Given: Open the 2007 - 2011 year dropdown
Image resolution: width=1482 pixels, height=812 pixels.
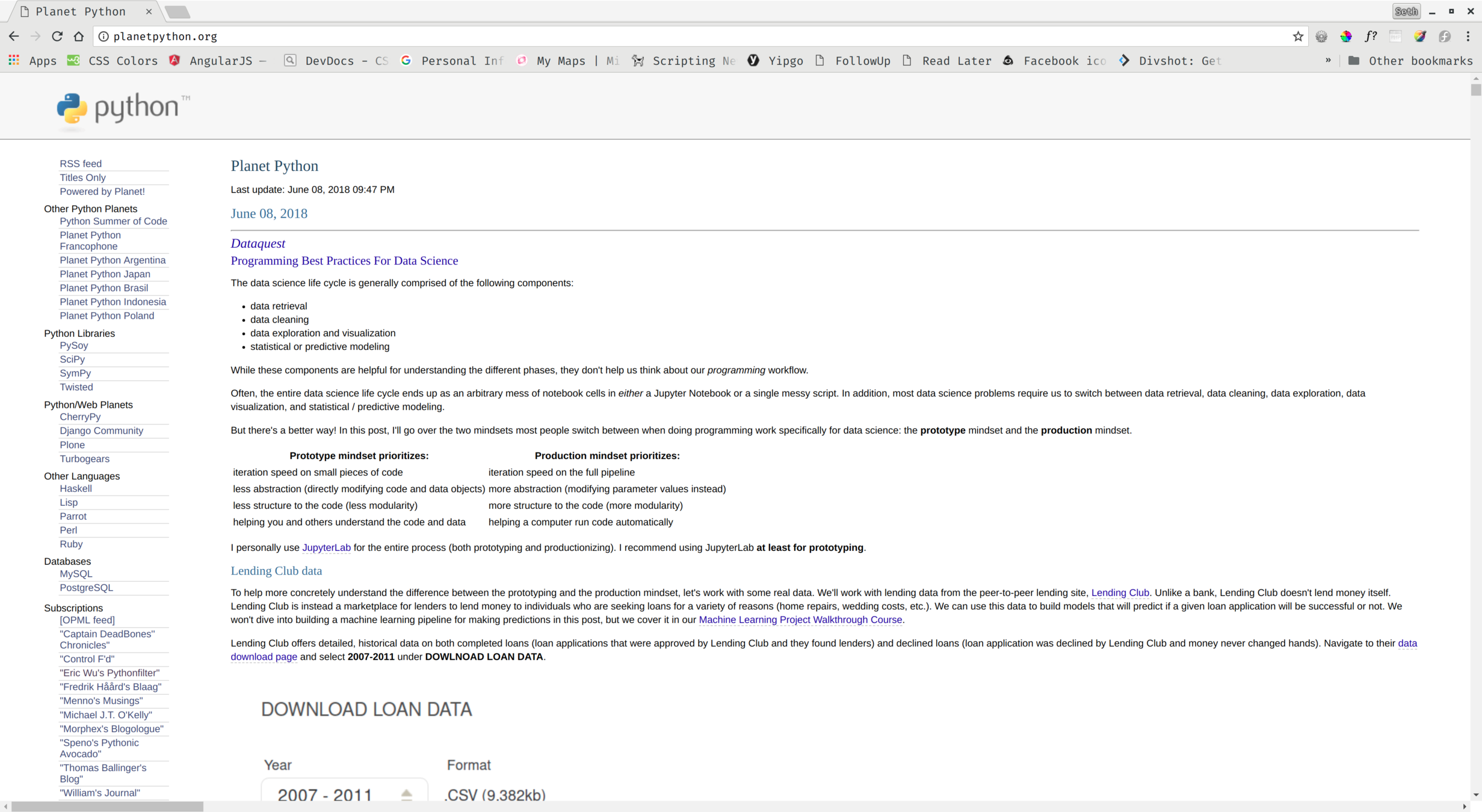Looking at the screenshot, I should [x=344, y=794].
